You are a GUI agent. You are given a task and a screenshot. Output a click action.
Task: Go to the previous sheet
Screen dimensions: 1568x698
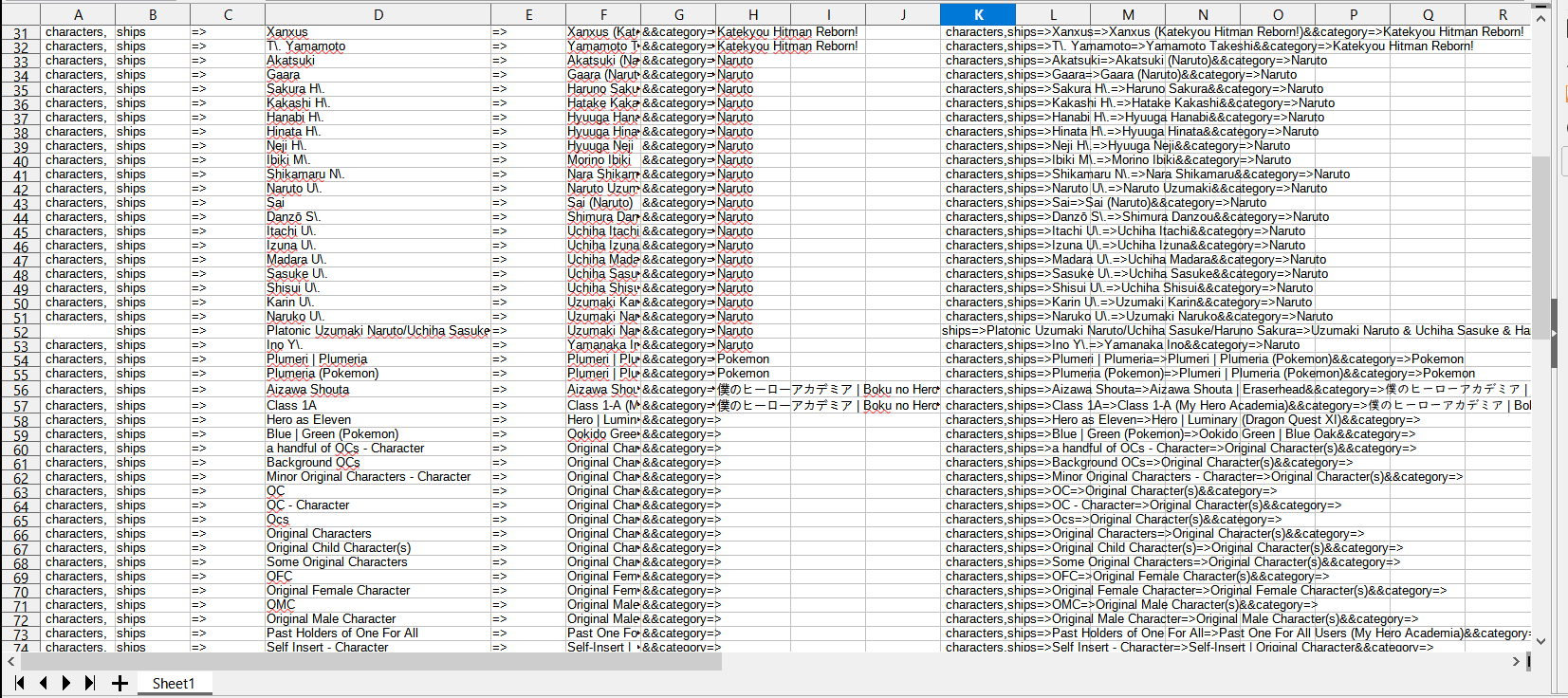click(x=43, y=683)
